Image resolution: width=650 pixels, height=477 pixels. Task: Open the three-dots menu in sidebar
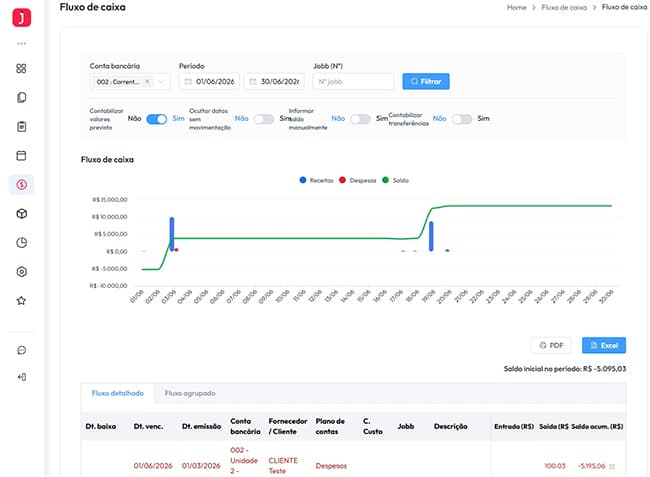(22, 44)
